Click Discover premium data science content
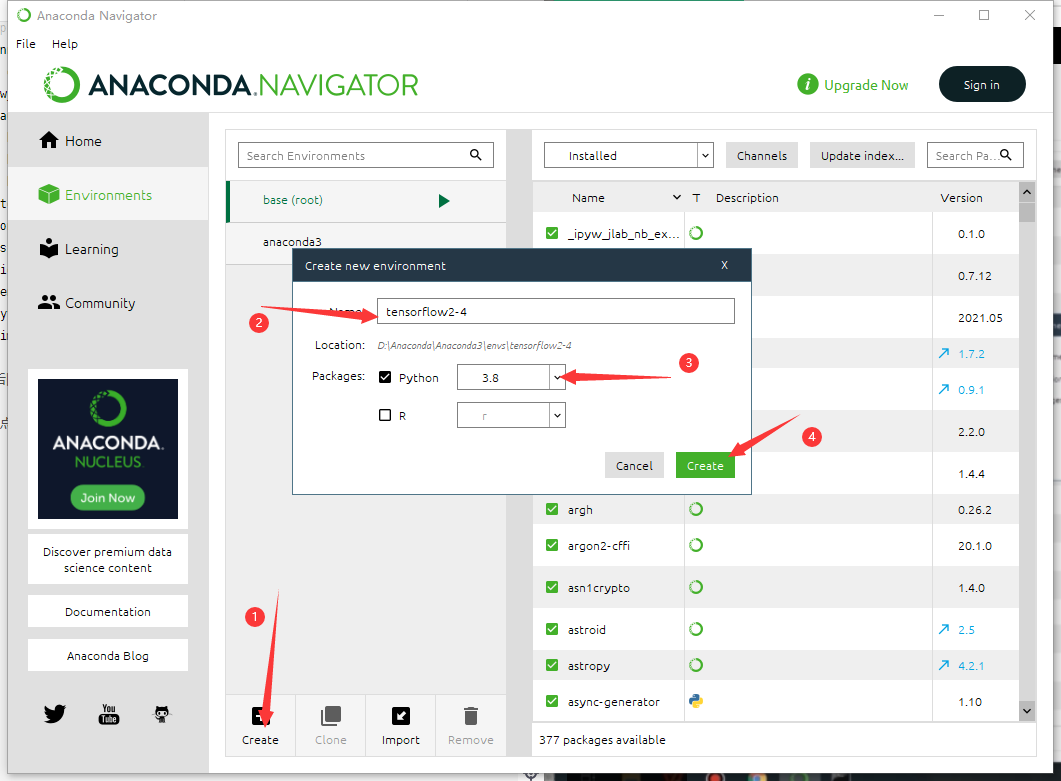The image size is (1061, 781). tap(108, 560)
